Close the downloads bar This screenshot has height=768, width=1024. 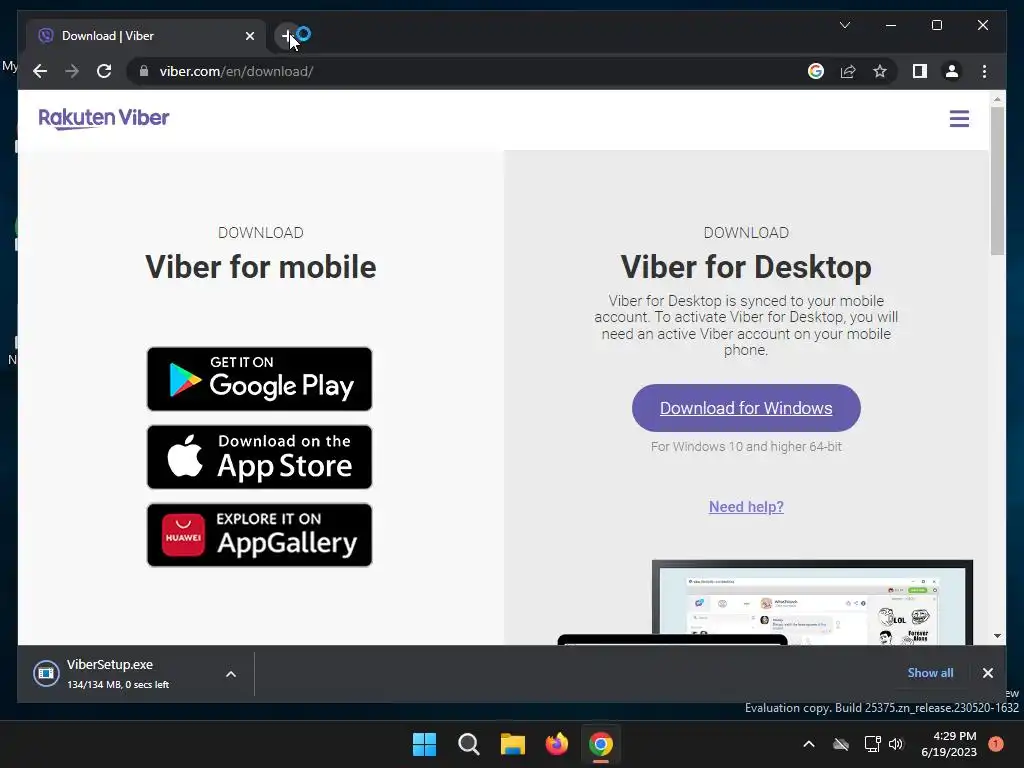click(987, 673)
